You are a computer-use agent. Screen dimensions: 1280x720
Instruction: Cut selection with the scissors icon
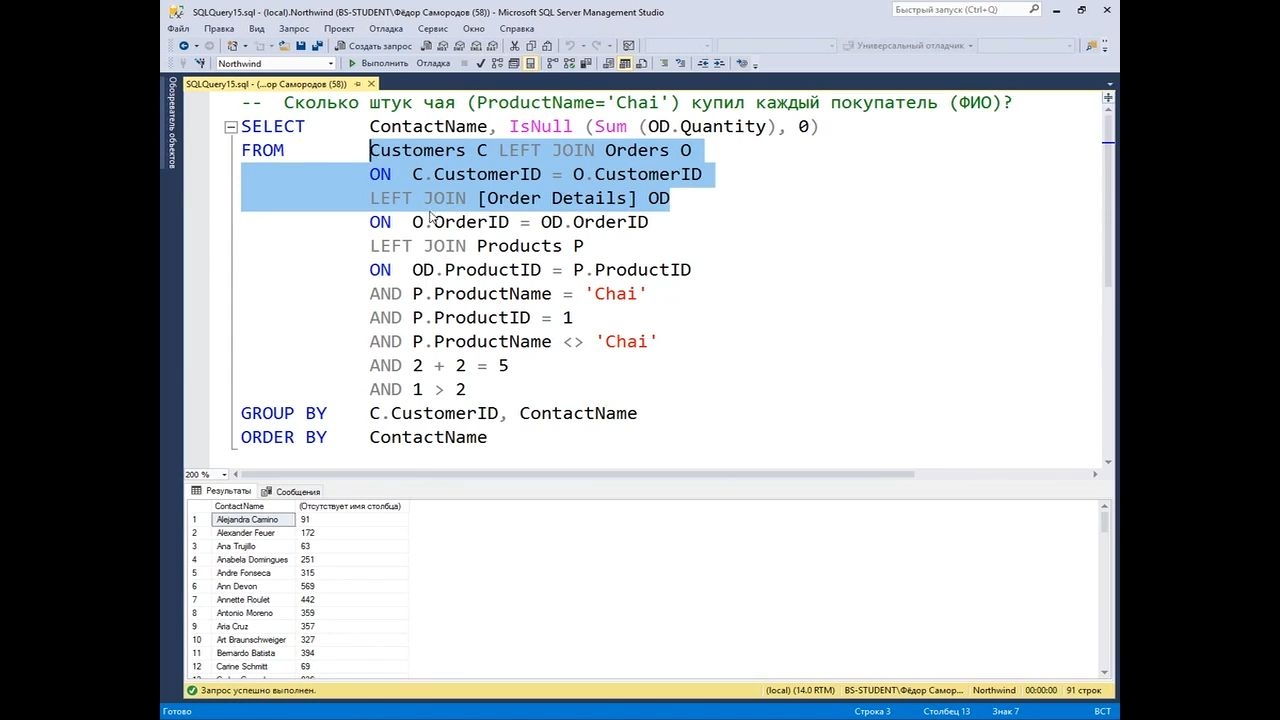(x=513, y=46)
